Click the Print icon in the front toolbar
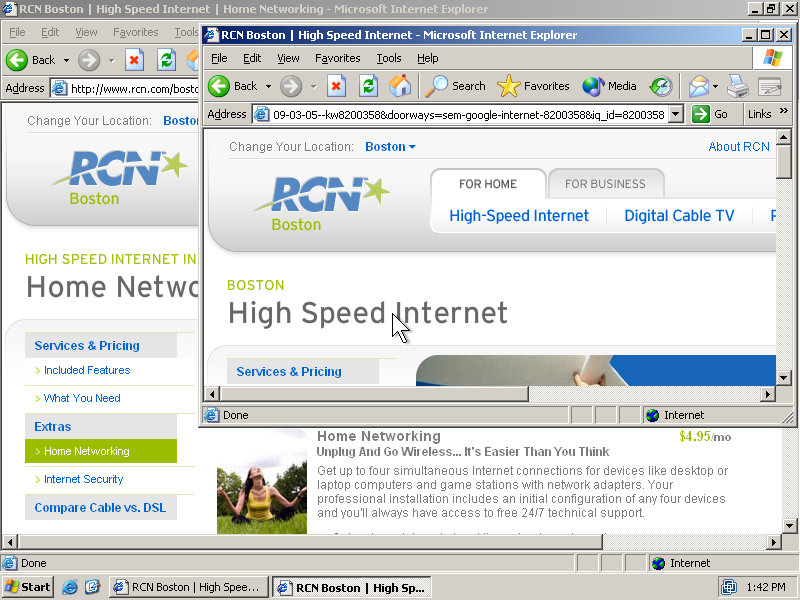800x600 pixels. tap(738, 86)
